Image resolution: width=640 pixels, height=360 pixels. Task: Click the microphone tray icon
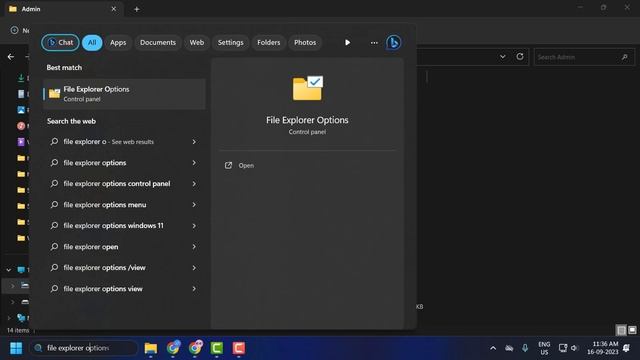tap(525, 348)
